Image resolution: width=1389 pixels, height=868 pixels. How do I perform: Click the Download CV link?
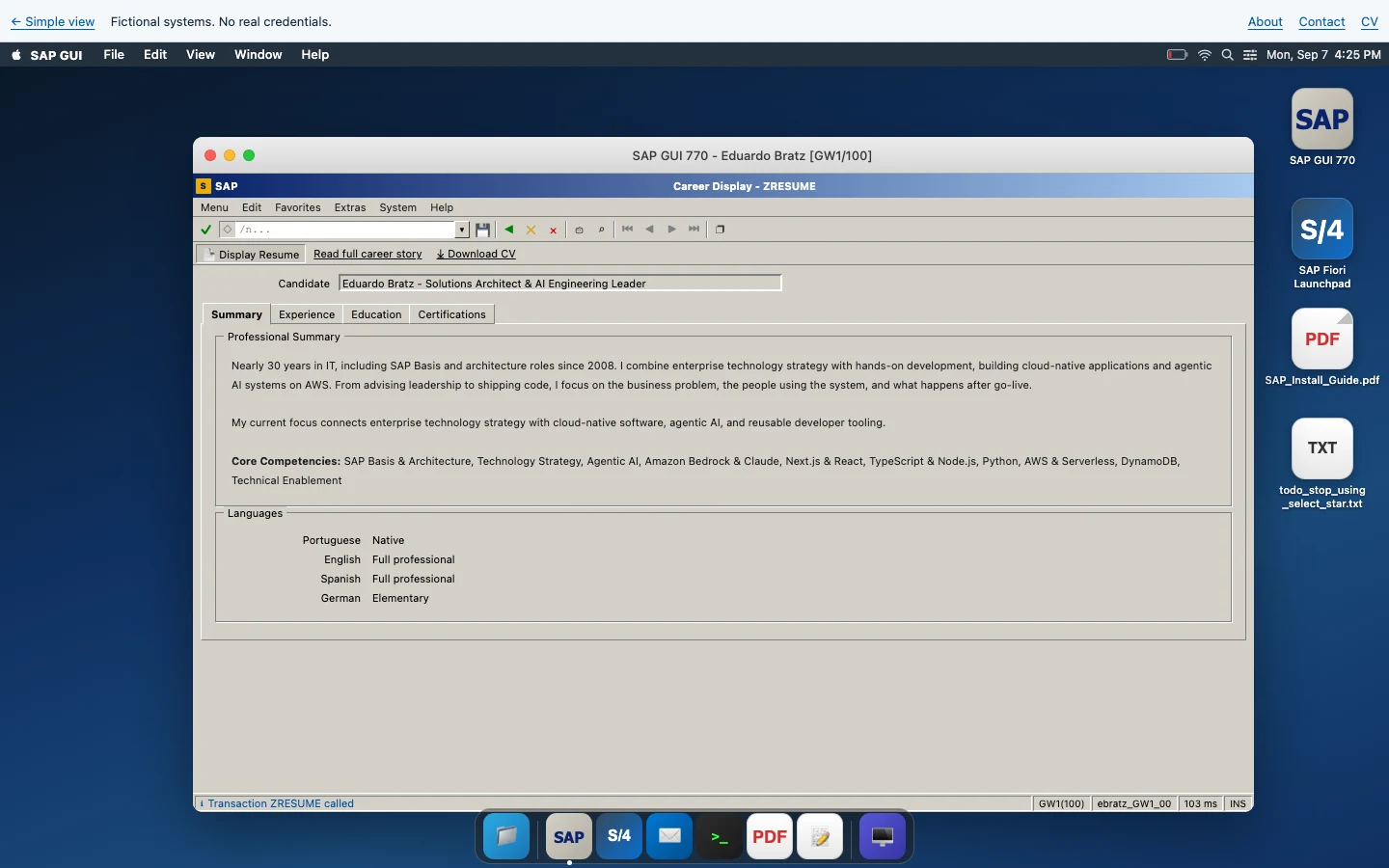click(x=476, y=254)
